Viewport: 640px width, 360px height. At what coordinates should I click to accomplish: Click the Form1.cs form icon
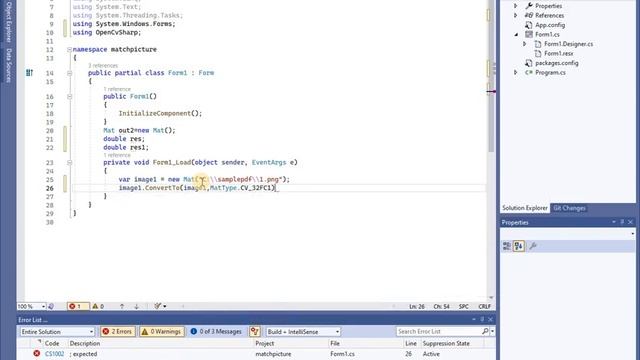pos(529,34)
